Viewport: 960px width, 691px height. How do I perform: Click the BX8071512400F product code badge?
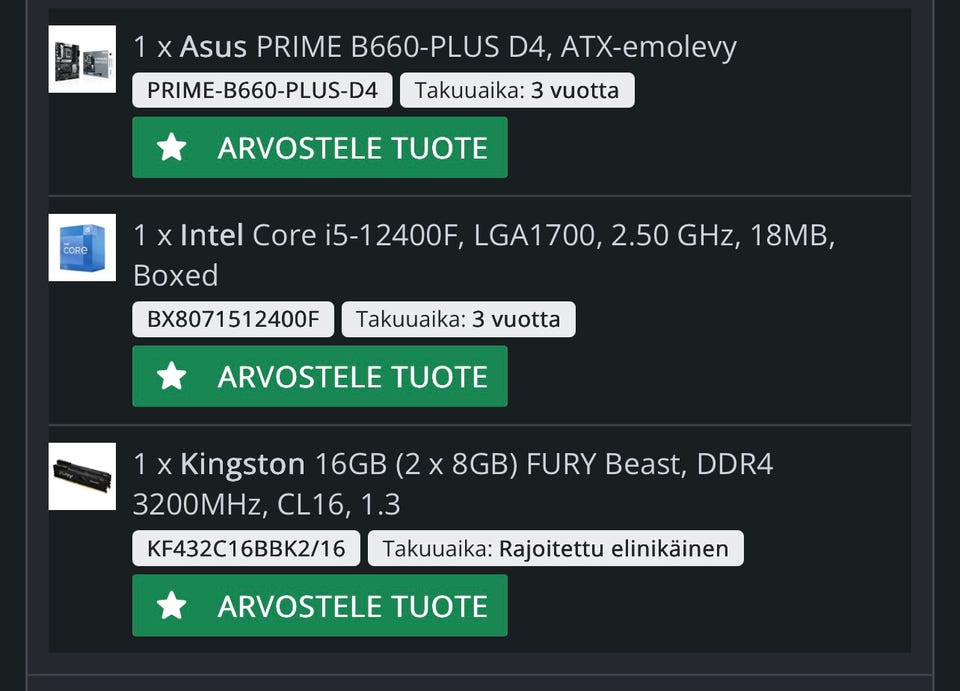click(233, 320)
